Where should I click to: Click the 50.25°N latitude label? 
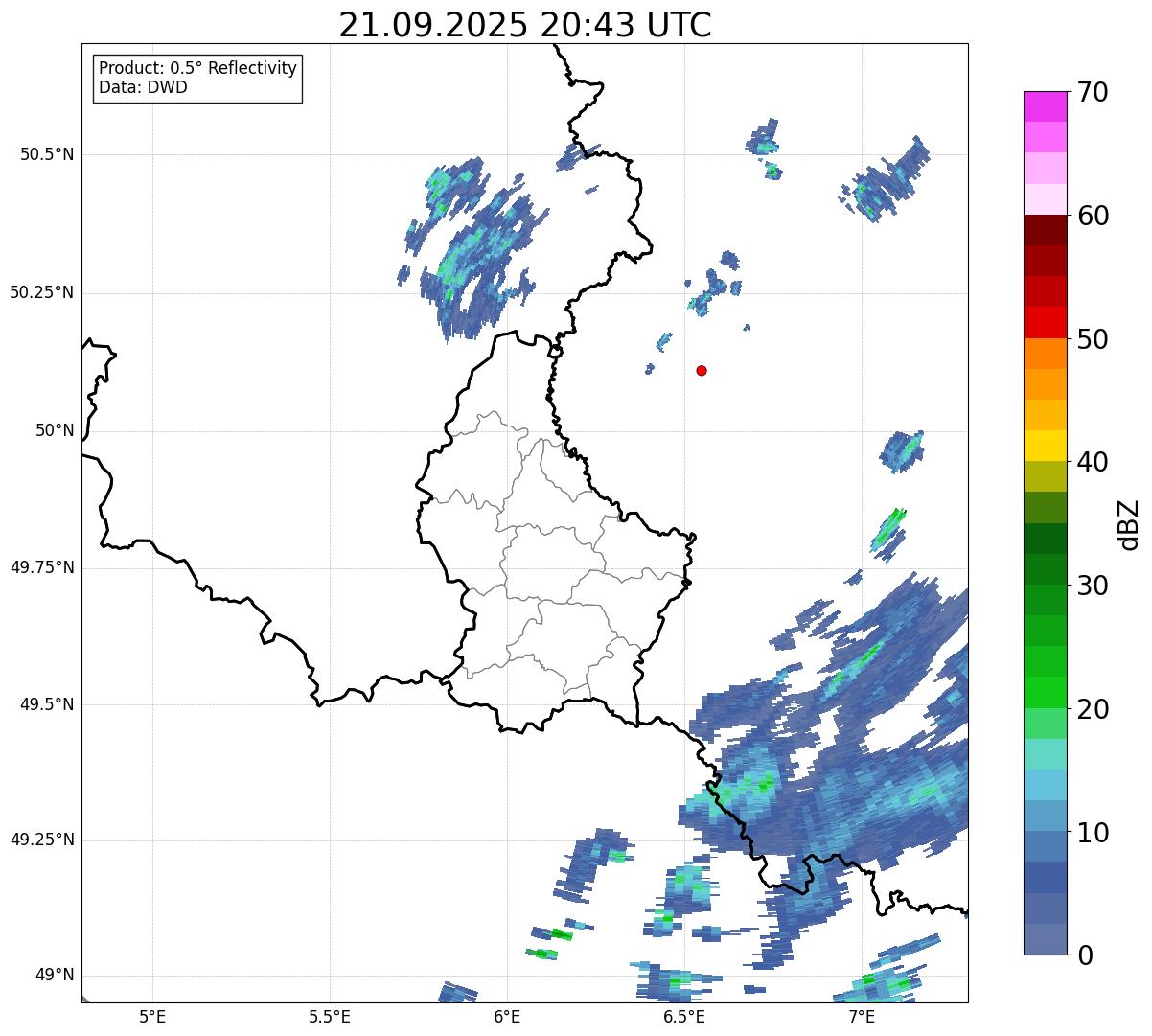(x=41, y=292)
